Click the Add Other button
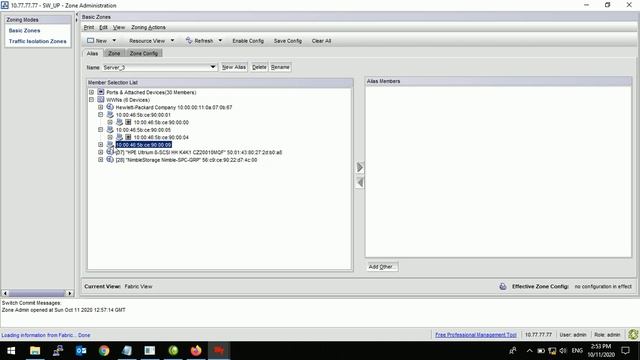 pos(382,267)
